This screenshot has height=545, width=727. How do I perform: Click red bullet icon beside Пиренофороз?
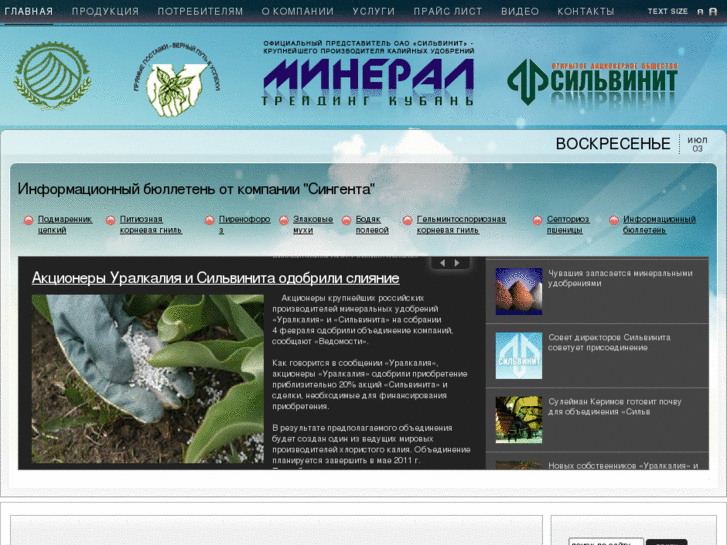tap(209, 220)
